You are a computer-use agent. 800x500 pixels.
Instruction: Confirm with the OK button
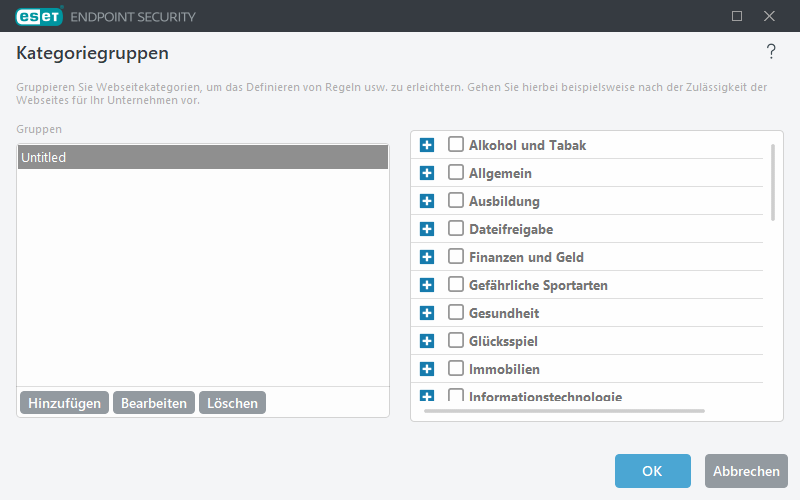tap(652, 471)
